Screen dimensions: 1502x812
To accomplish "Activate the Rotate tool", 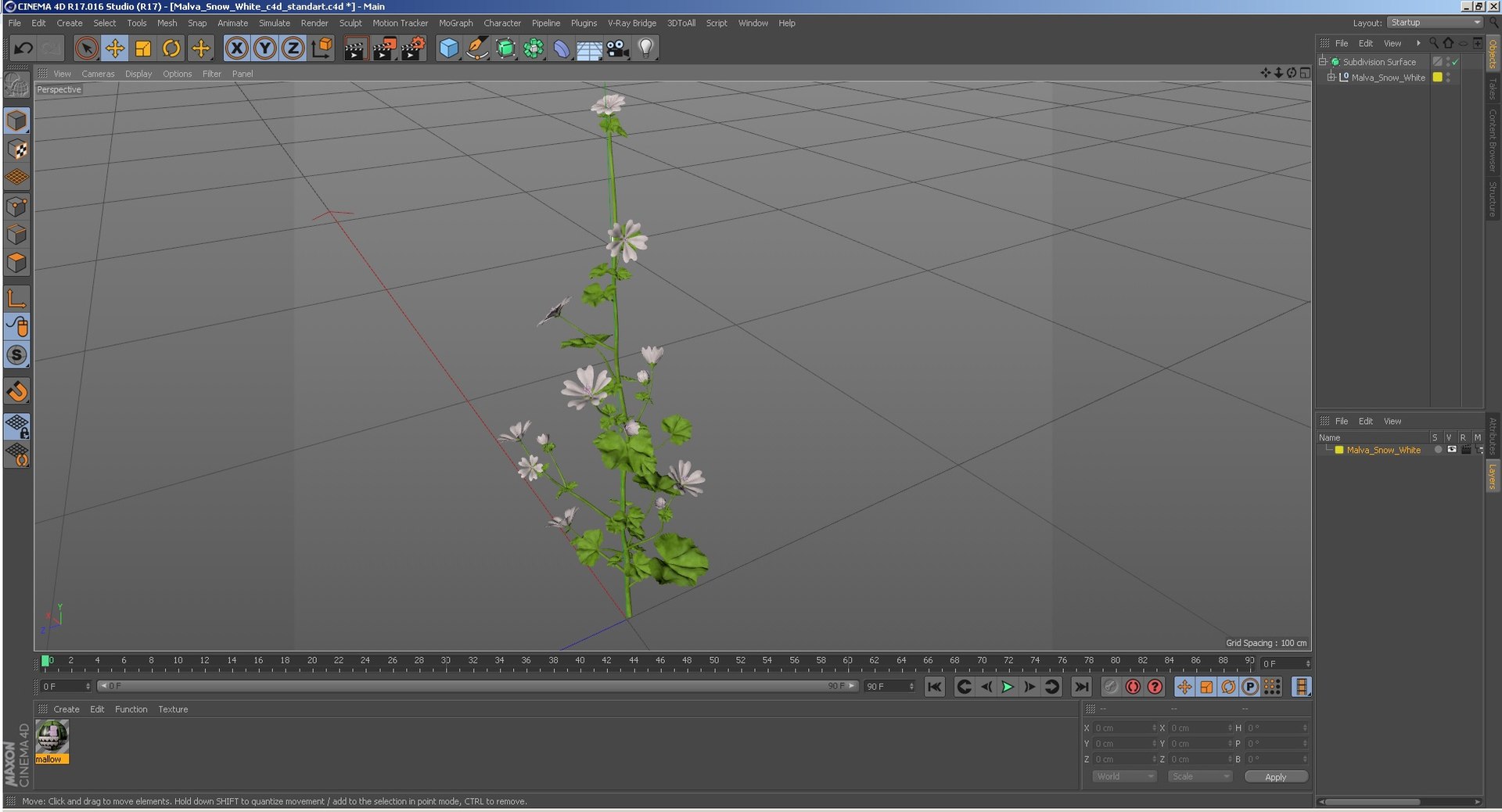I will (x=171, y=49).
